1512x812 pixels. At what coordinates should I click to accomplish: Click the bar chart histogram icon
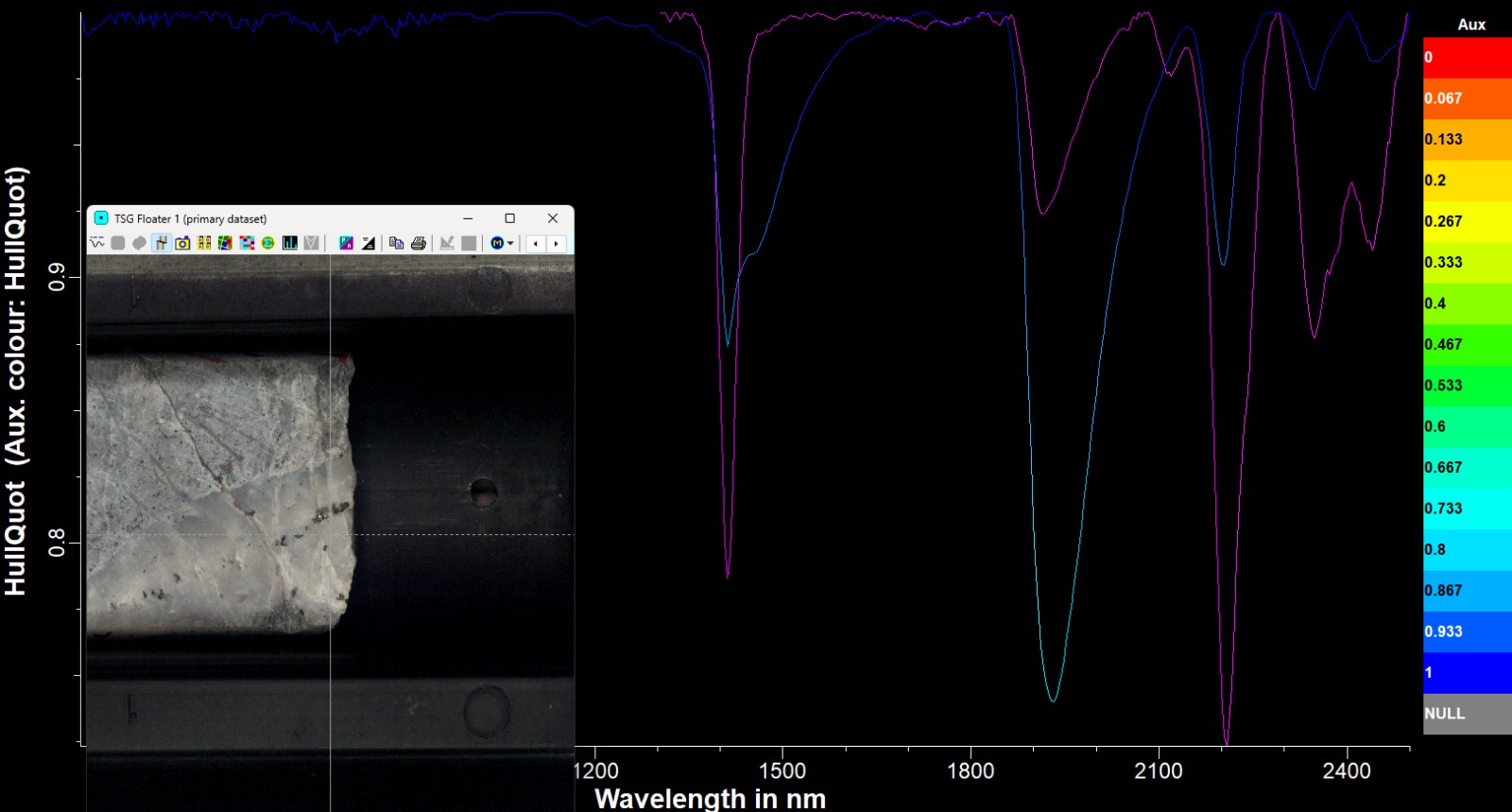[290, 243]
